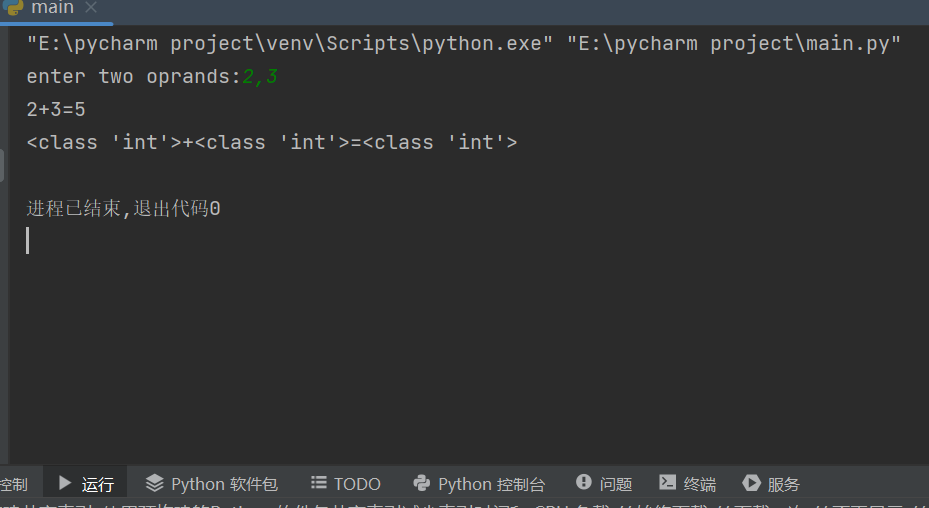Click the Problems (问题) warning icon

[x=584, y=484]
